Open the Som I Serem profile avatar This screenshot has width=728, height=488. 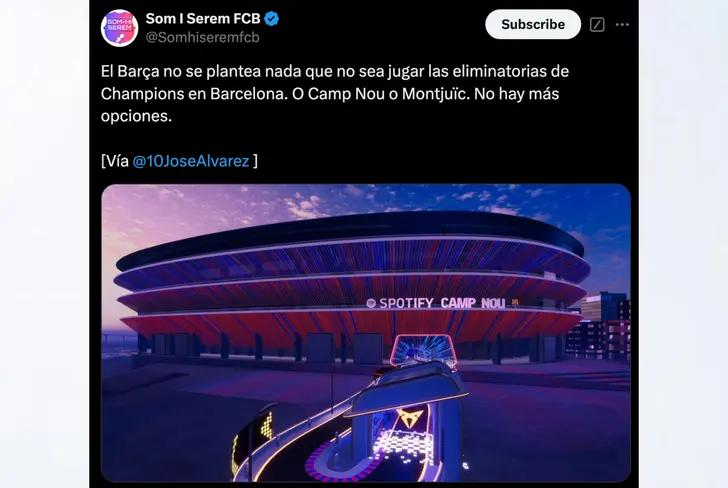(x=119, y=28)
